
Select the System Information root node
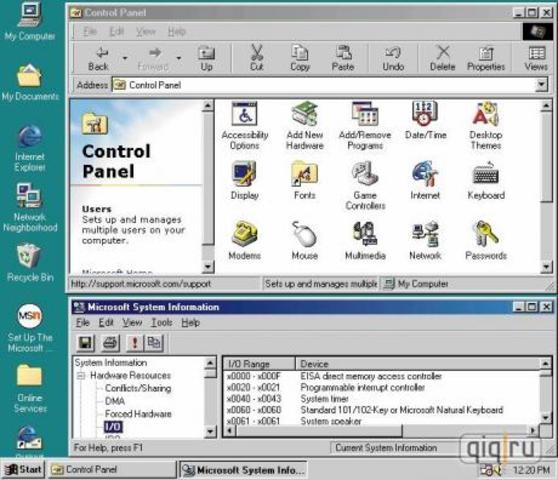111,363
